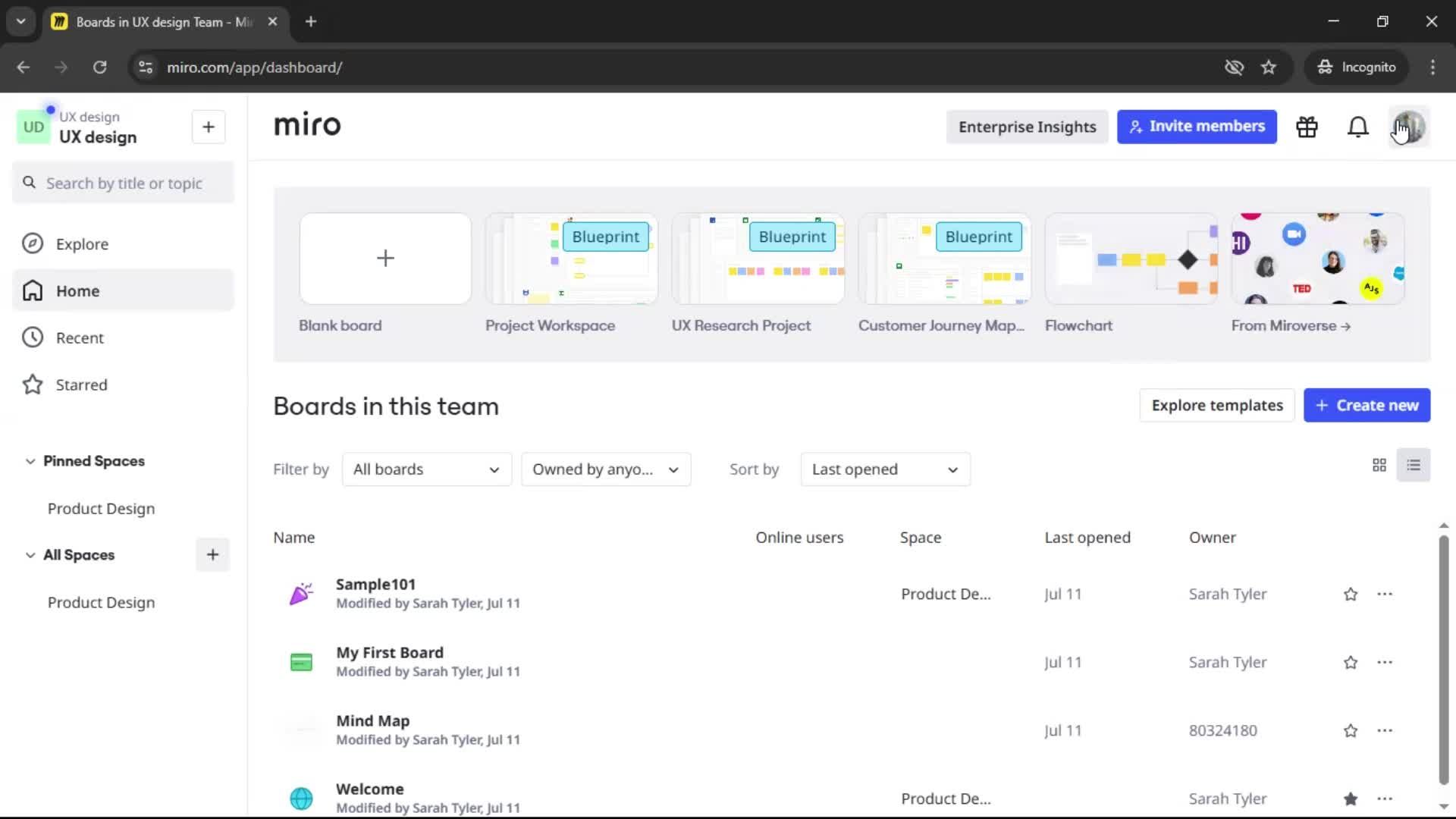
Task: Open more options for My First Board
Action: point(1385,662)
